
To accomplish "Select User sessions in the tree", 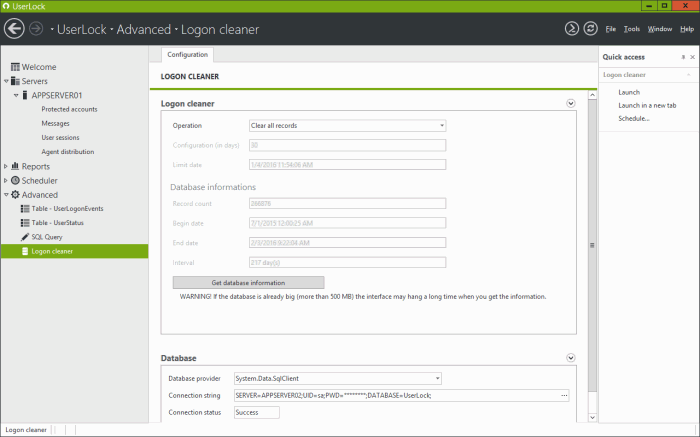I will (60, 137).
